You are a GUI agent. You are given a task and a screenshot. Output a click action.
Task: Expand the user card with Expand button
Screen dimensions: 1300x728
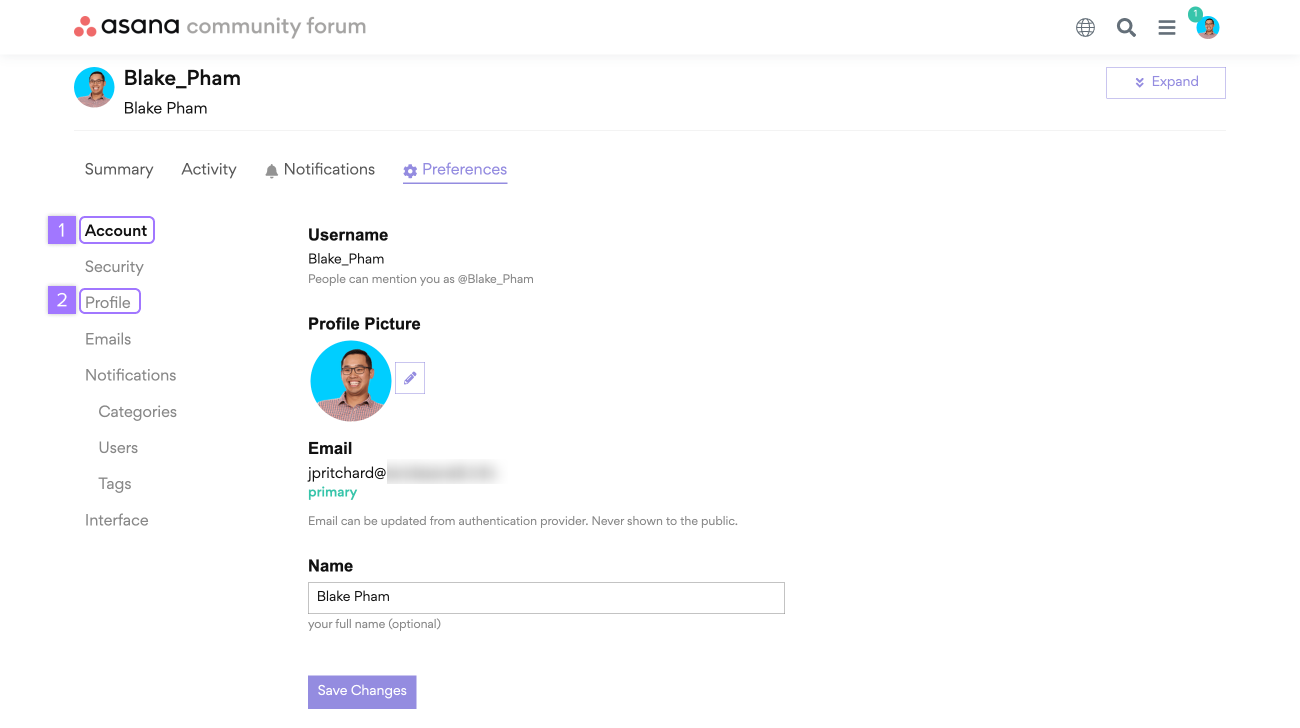(x=1165, y=82)
